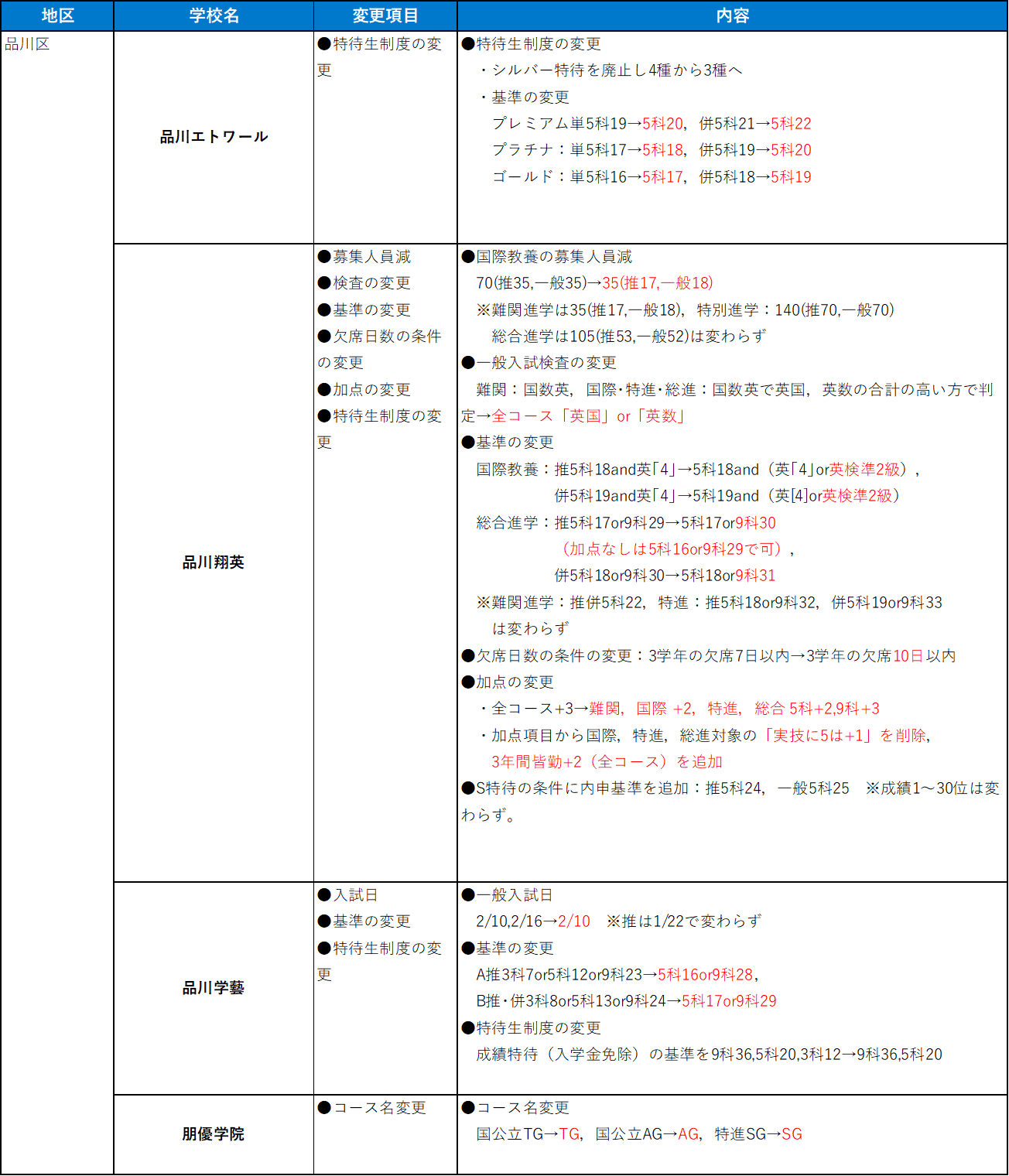Click the 総合進学：推5科17or9科29 line
Screen dimensions: 1009x1176
click(x=626, y=523)
